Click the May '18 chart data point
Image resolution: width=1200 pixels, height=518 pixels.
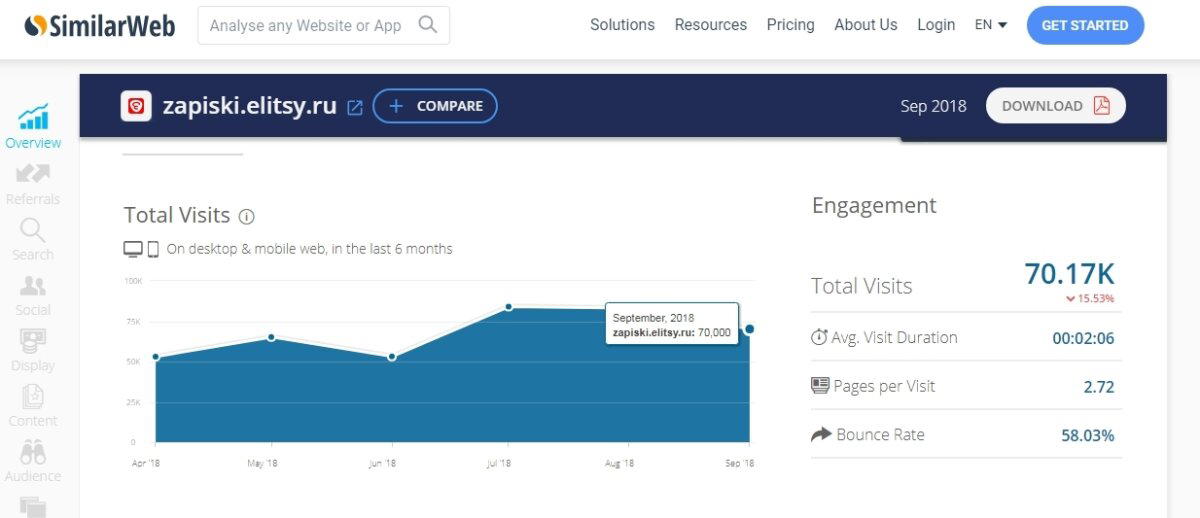click(271, 338)
